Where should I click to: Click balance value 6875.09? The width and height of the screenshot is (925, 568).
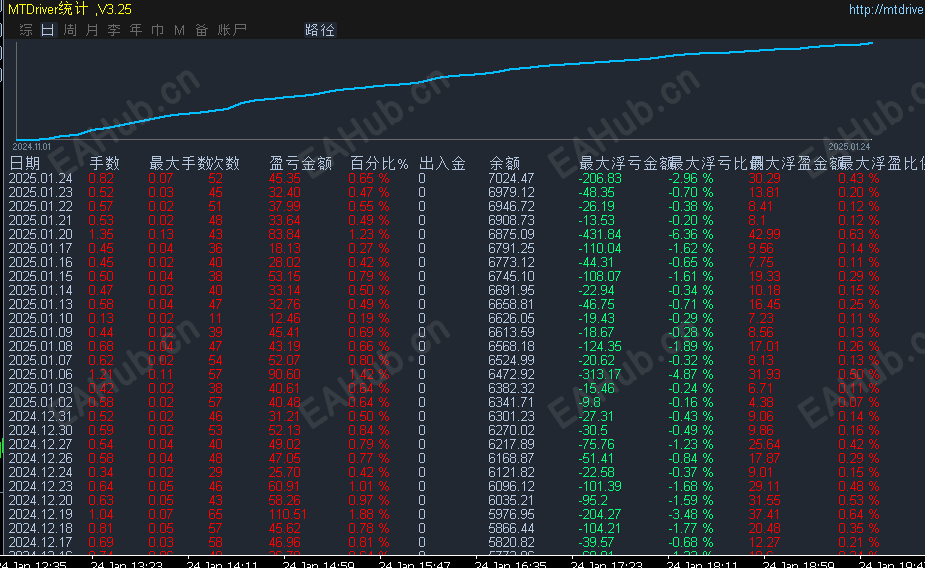pyautogui.click(x=511, y=234)
